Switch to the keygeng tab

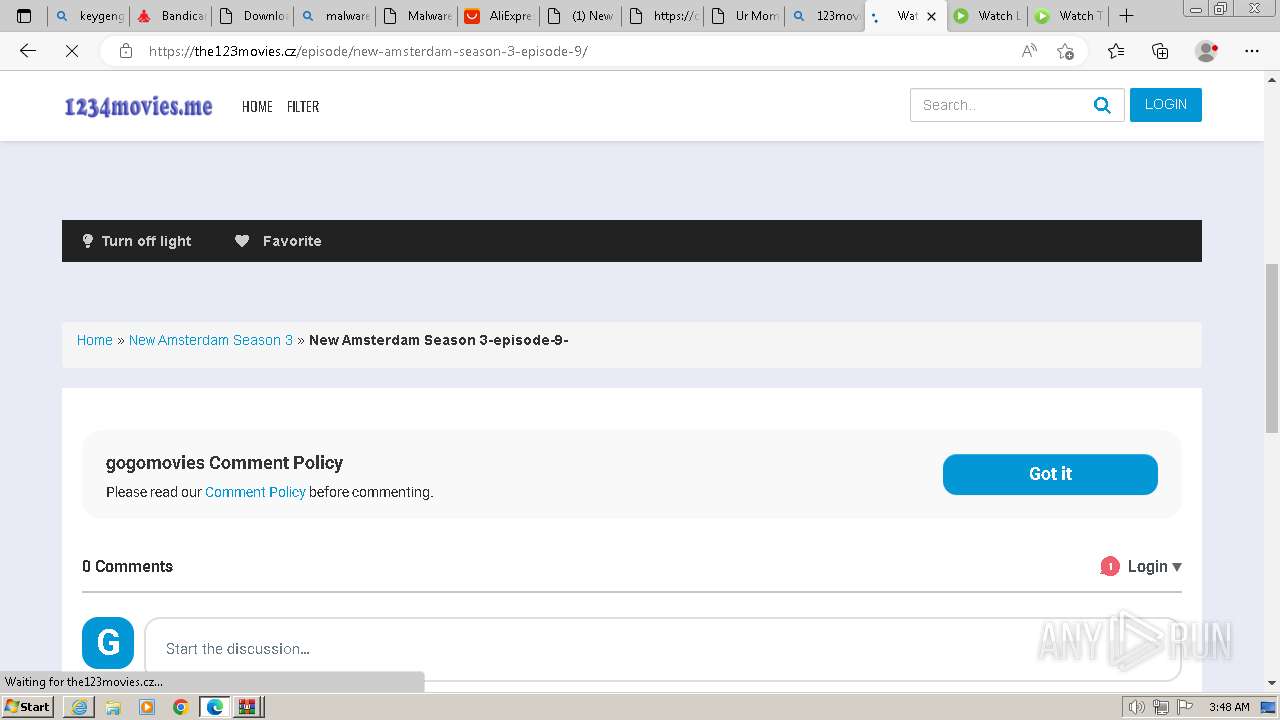[x=89, y=16]
